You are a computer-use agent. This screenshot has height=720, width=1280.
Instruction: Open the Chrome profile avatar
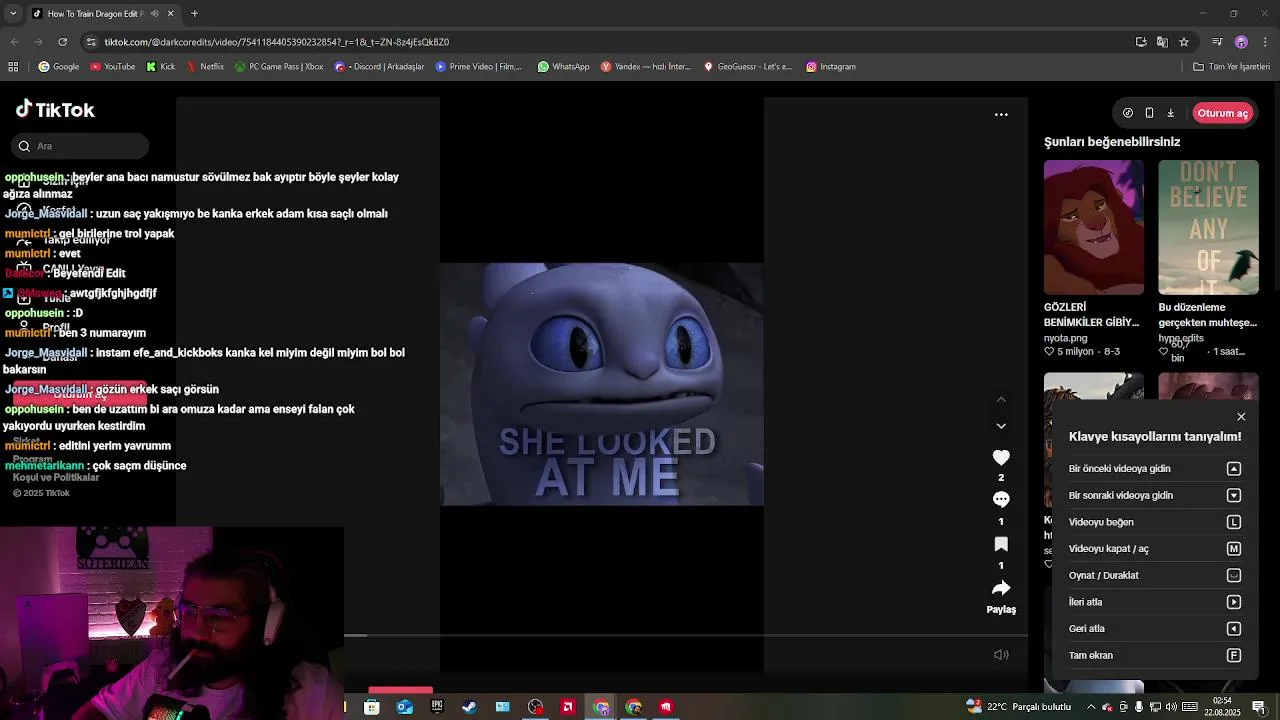pyautogui.click(x=1241, y=42)
